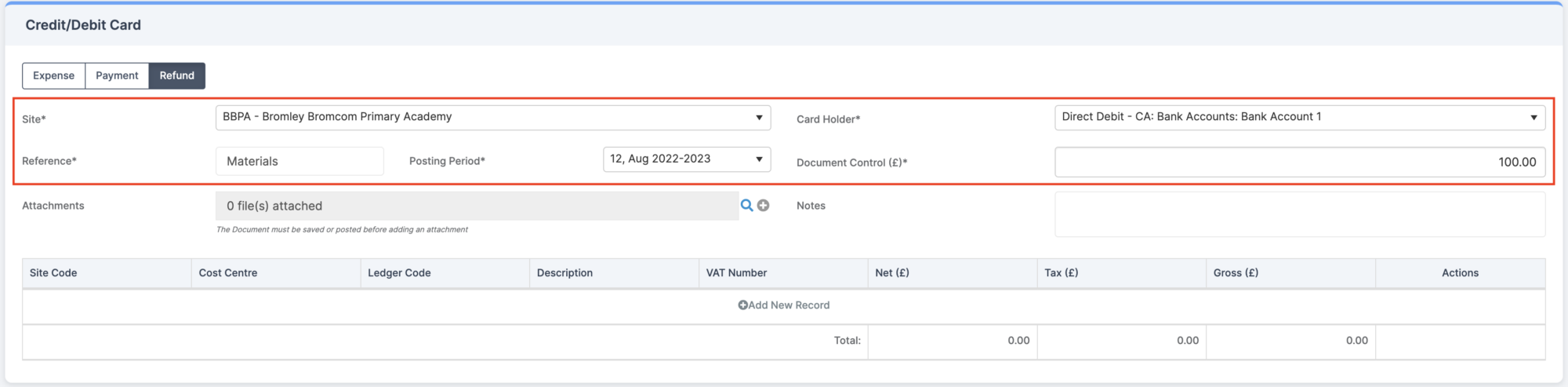The height and width of the screenshot is (387, 1568).
Task: Click the attachment search magnifier icon
Action: [746, 206]
